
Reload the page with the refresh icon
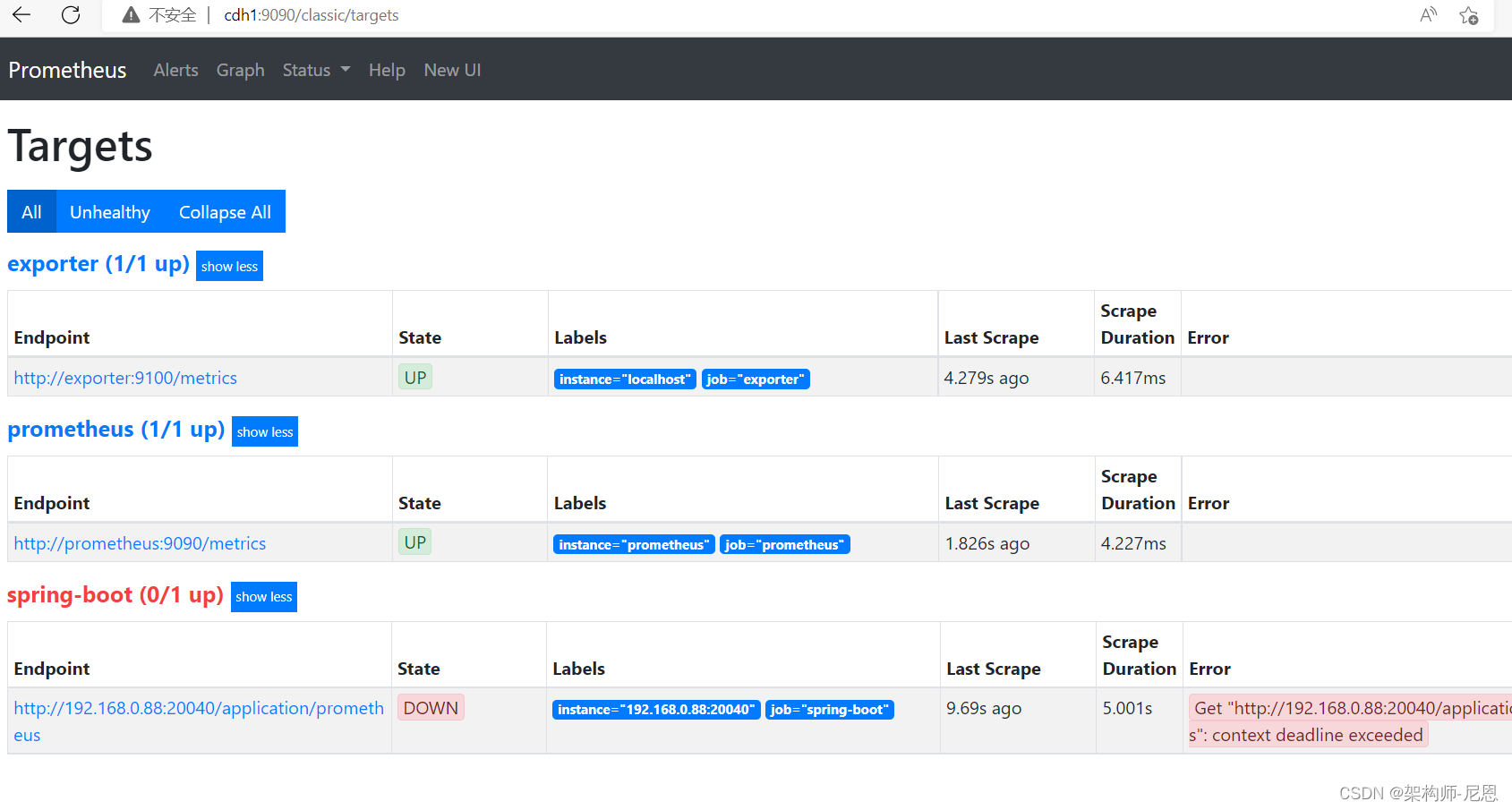71,14
